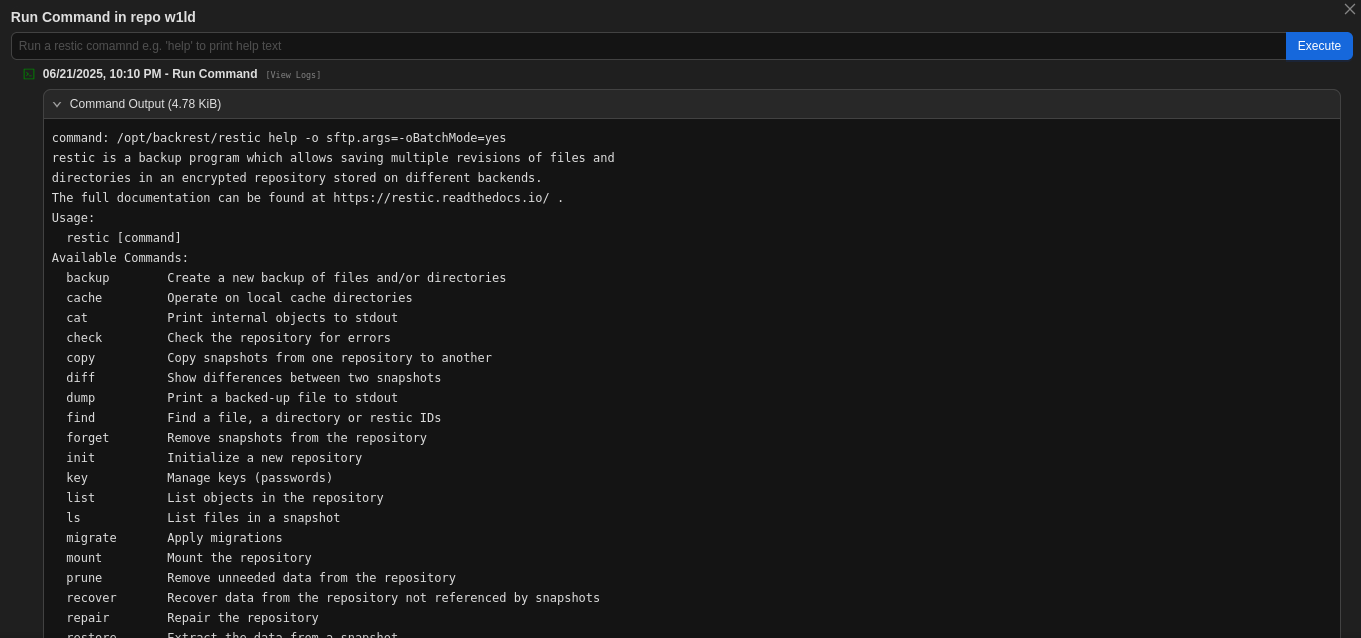1361x638 pixels.
Task: Dismiss the Run Command dialog
Action: click(1350, 9)
